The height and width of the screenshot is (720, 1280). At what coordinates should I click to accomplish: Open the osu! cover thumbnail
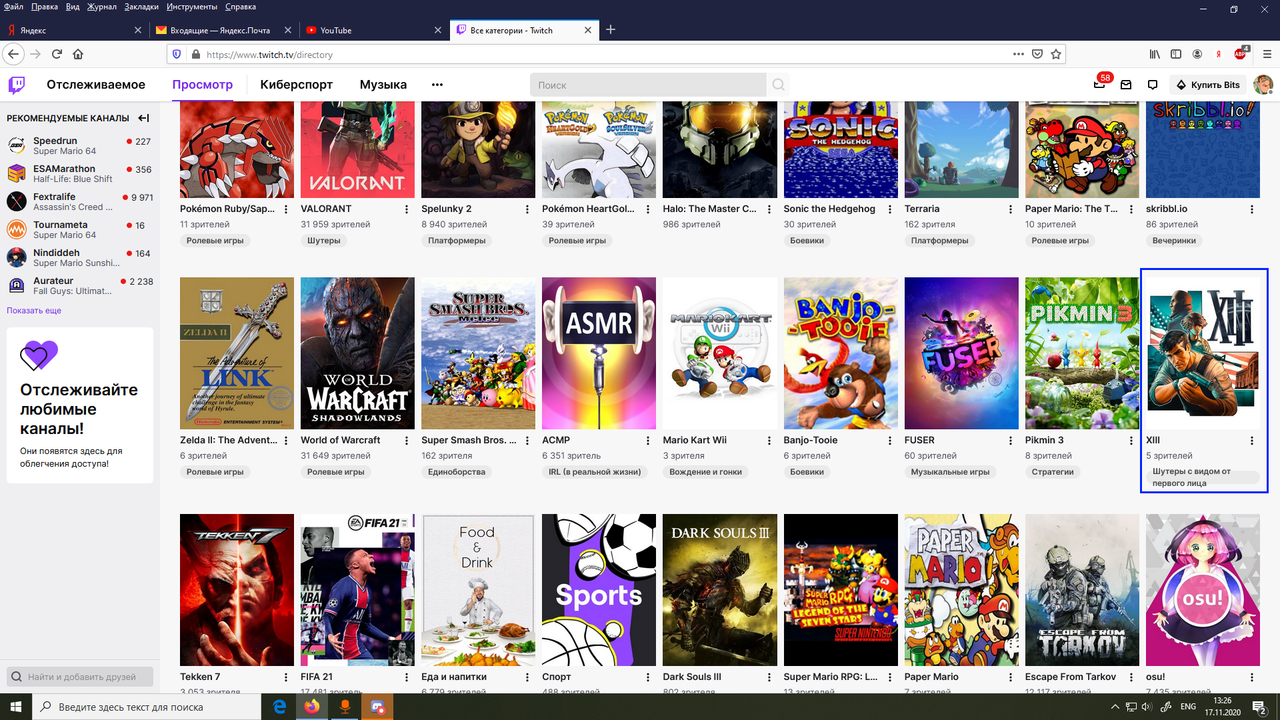pos(1203,590)
